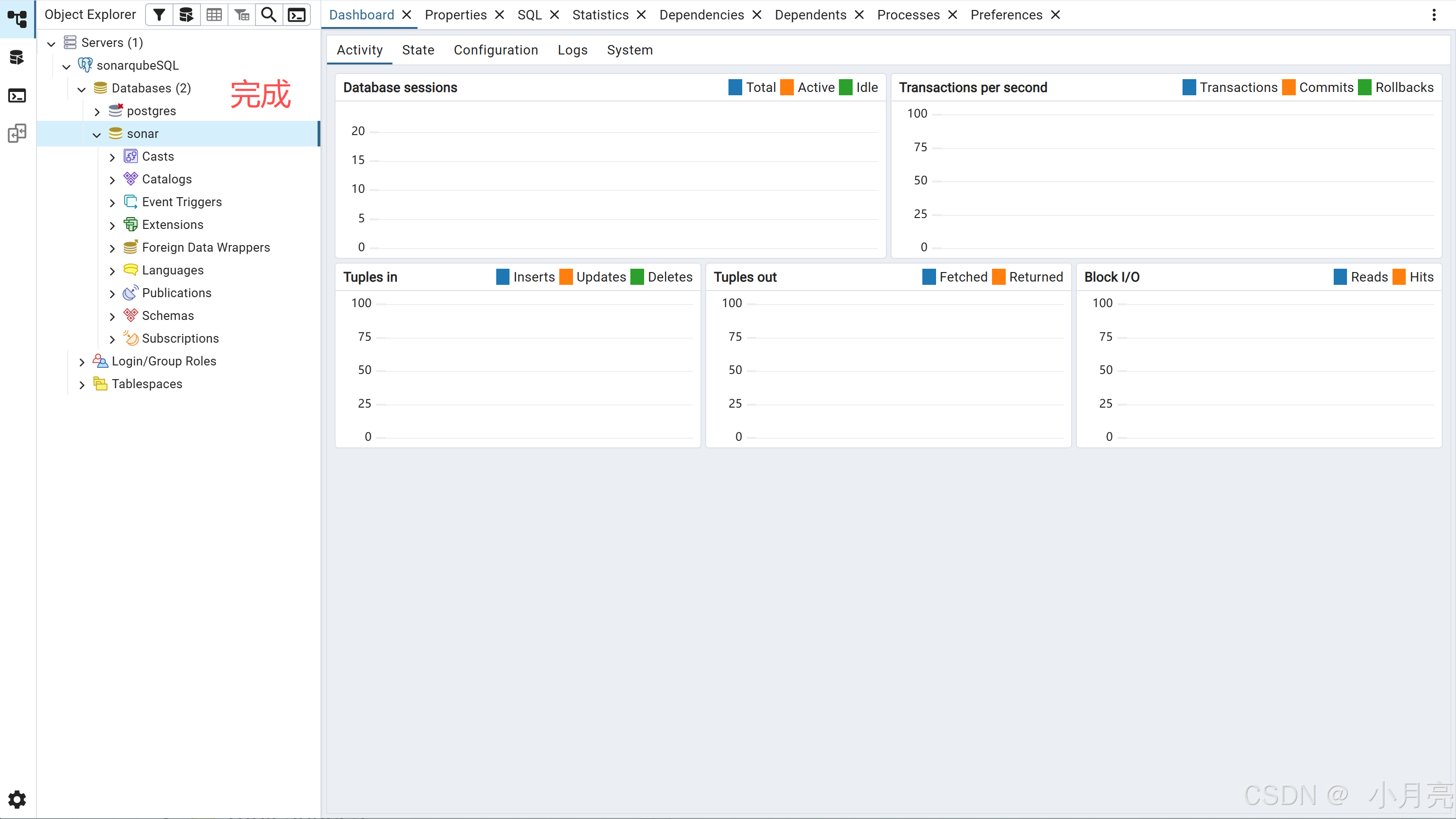Click the filter rows toolbar icon

click(x=159, y=15)
